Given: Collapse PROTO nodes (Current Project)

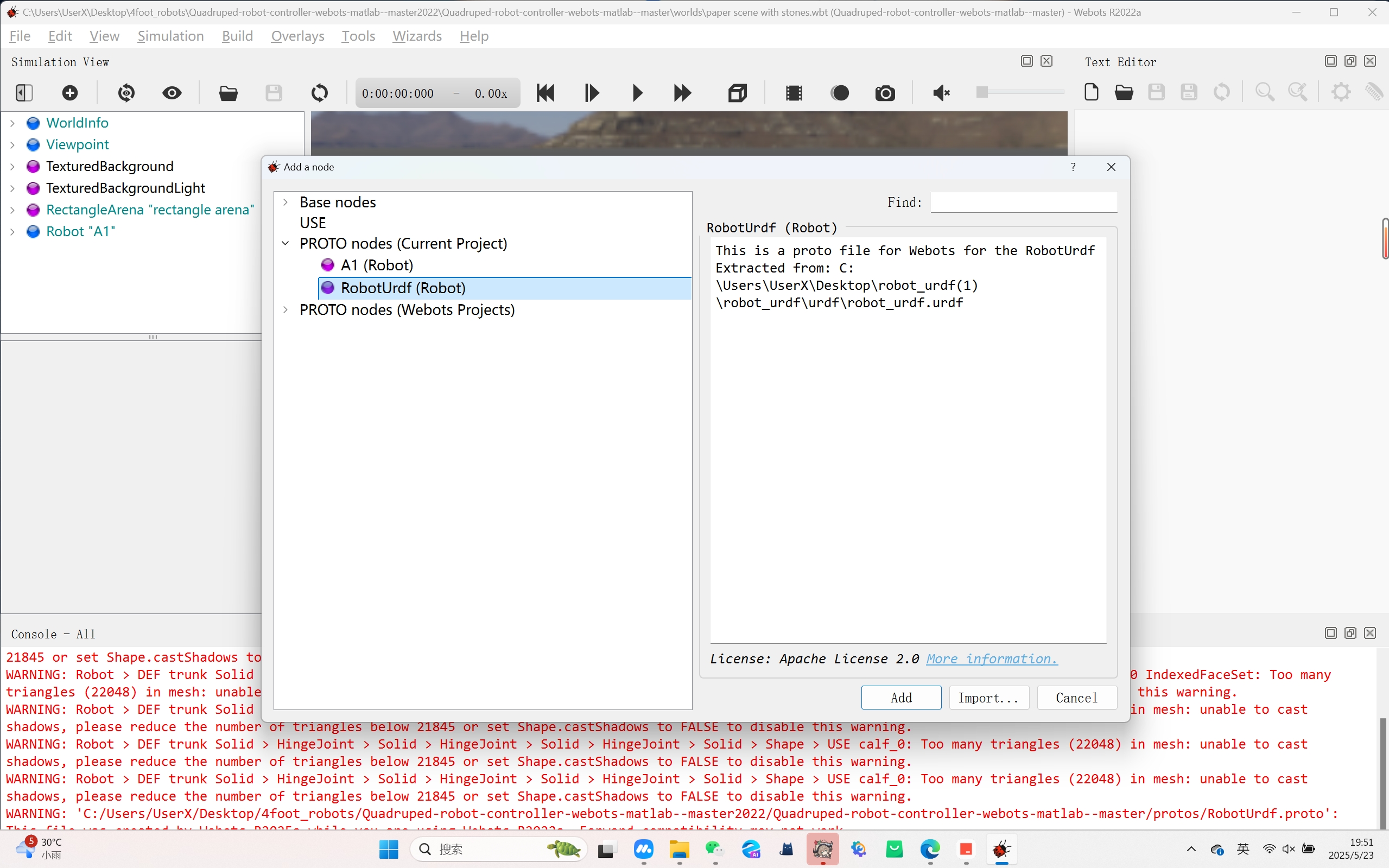Looking at the screenshot, I should (x=286, y=243).
